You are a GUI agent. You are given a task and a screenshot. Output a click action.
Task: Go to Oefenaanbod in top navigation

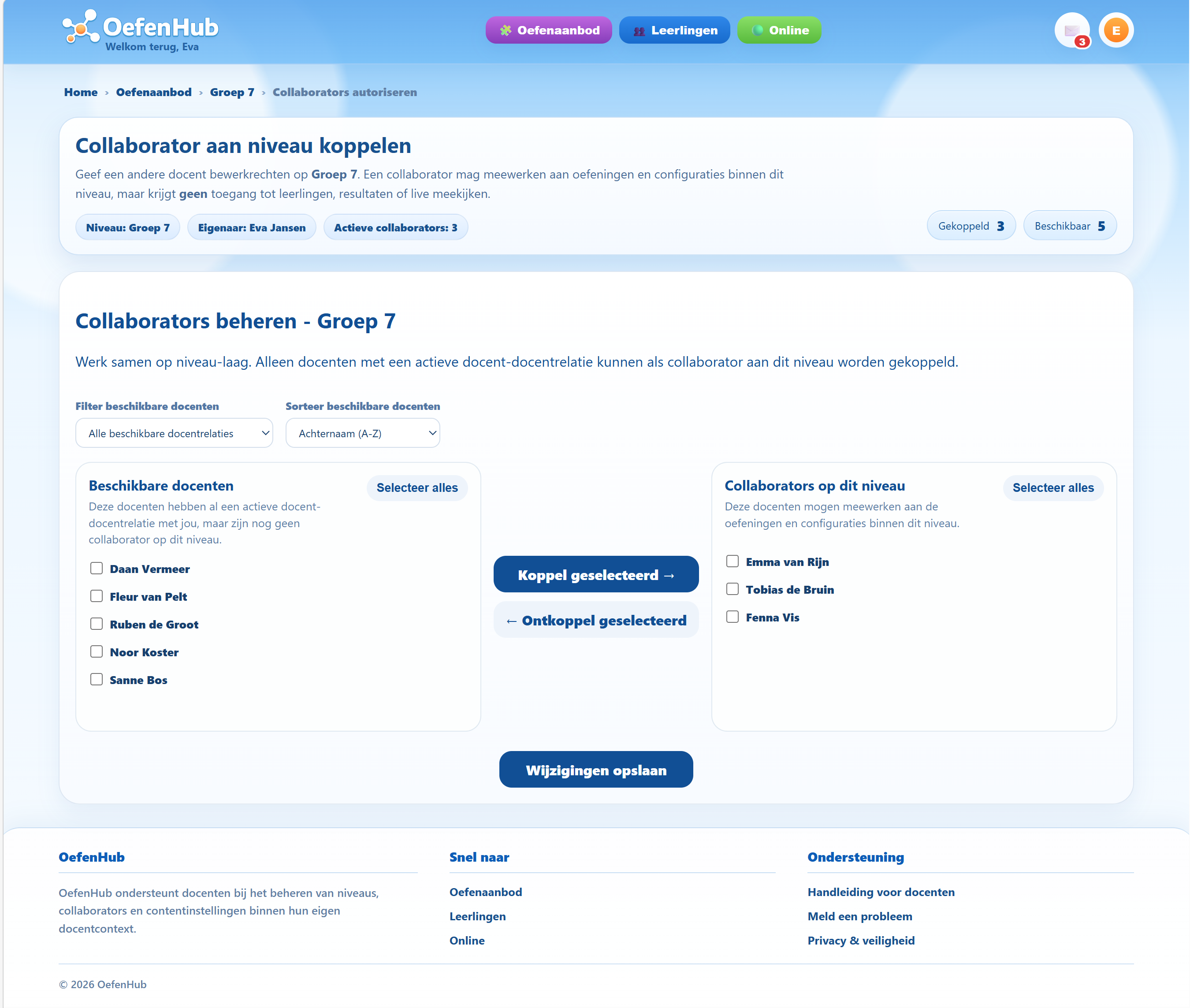548,30
